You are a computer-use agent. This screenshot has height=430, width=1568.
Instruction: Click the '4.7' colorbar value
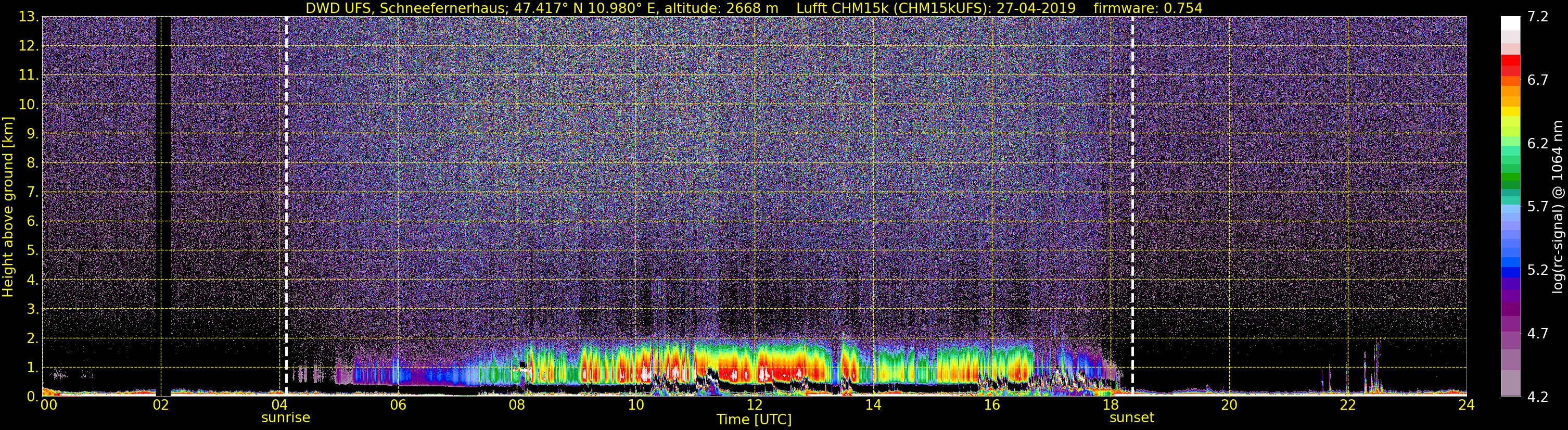pyautogui.click(x=1538, y=334)
